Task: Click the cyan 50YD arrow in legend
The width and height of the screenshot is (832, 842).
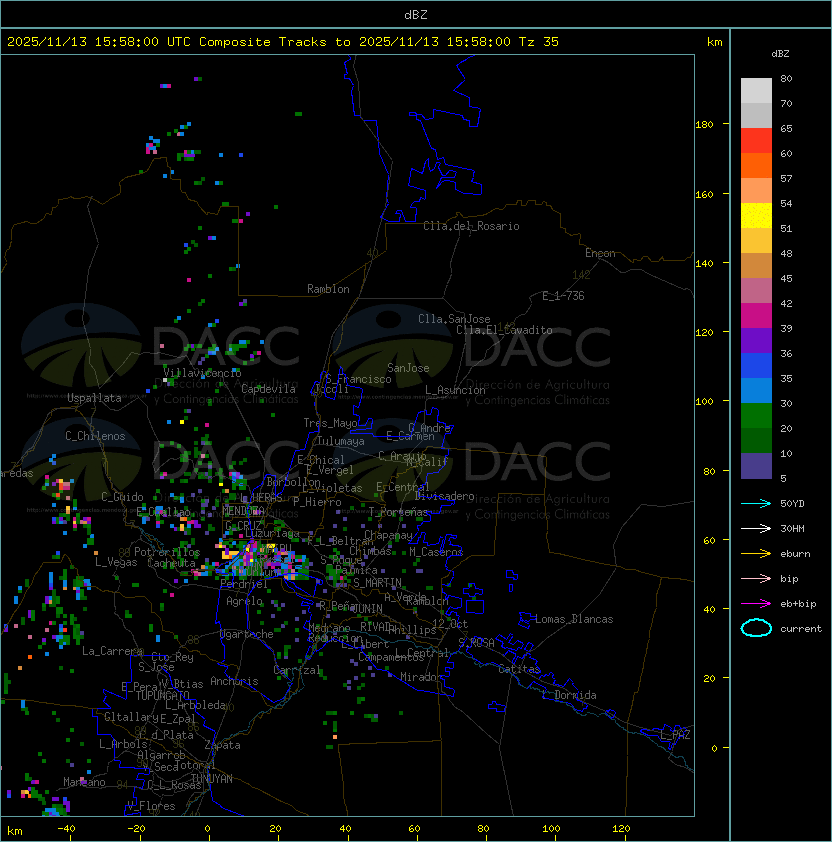Action: [756, 503]
